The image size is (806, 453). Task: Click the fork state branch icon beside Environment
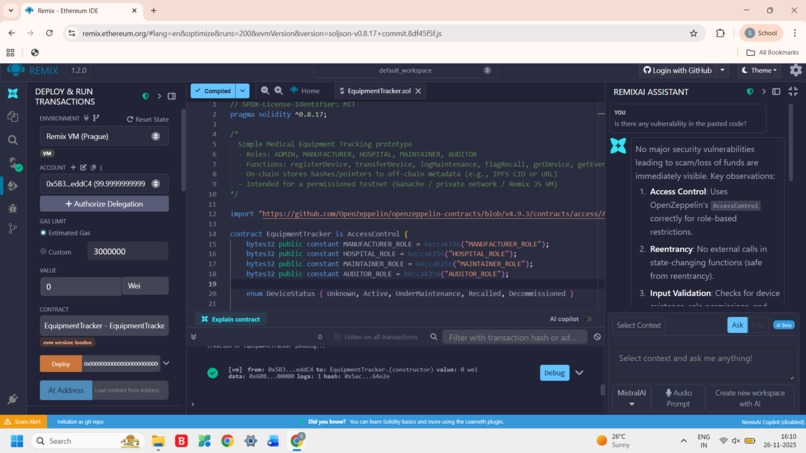click(x=96, y=118)
